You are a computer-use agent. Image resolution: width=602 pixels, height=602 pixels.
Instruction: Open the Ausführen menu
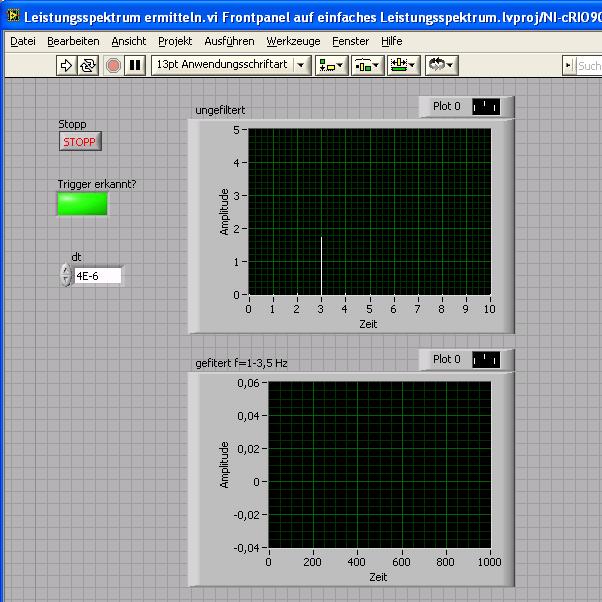[x=229, y=41]
